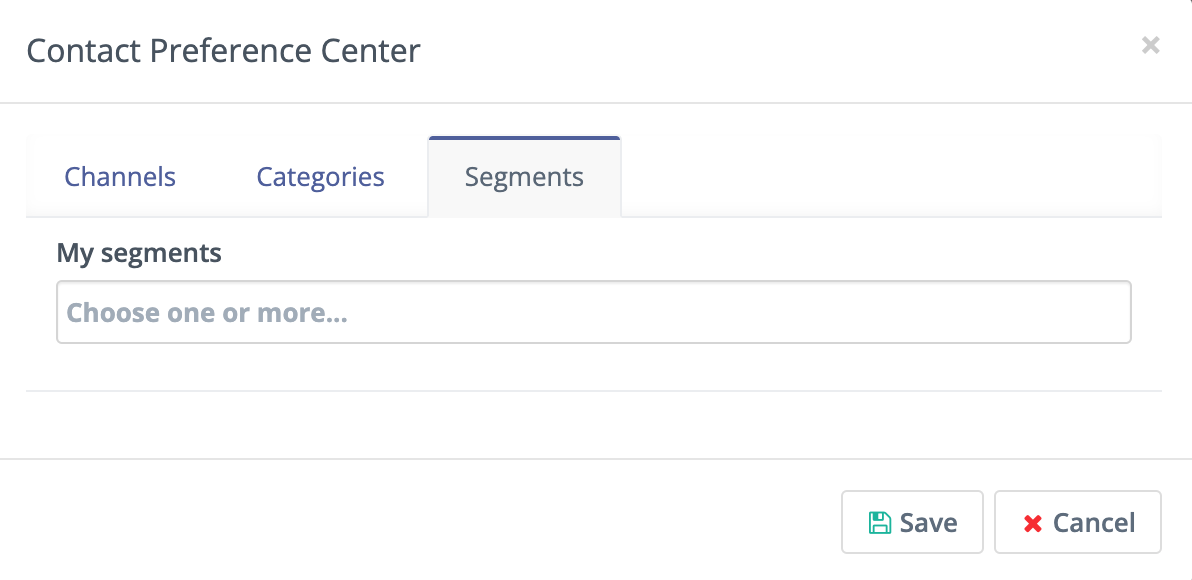Click the active Segments tab header

[524, 177]
